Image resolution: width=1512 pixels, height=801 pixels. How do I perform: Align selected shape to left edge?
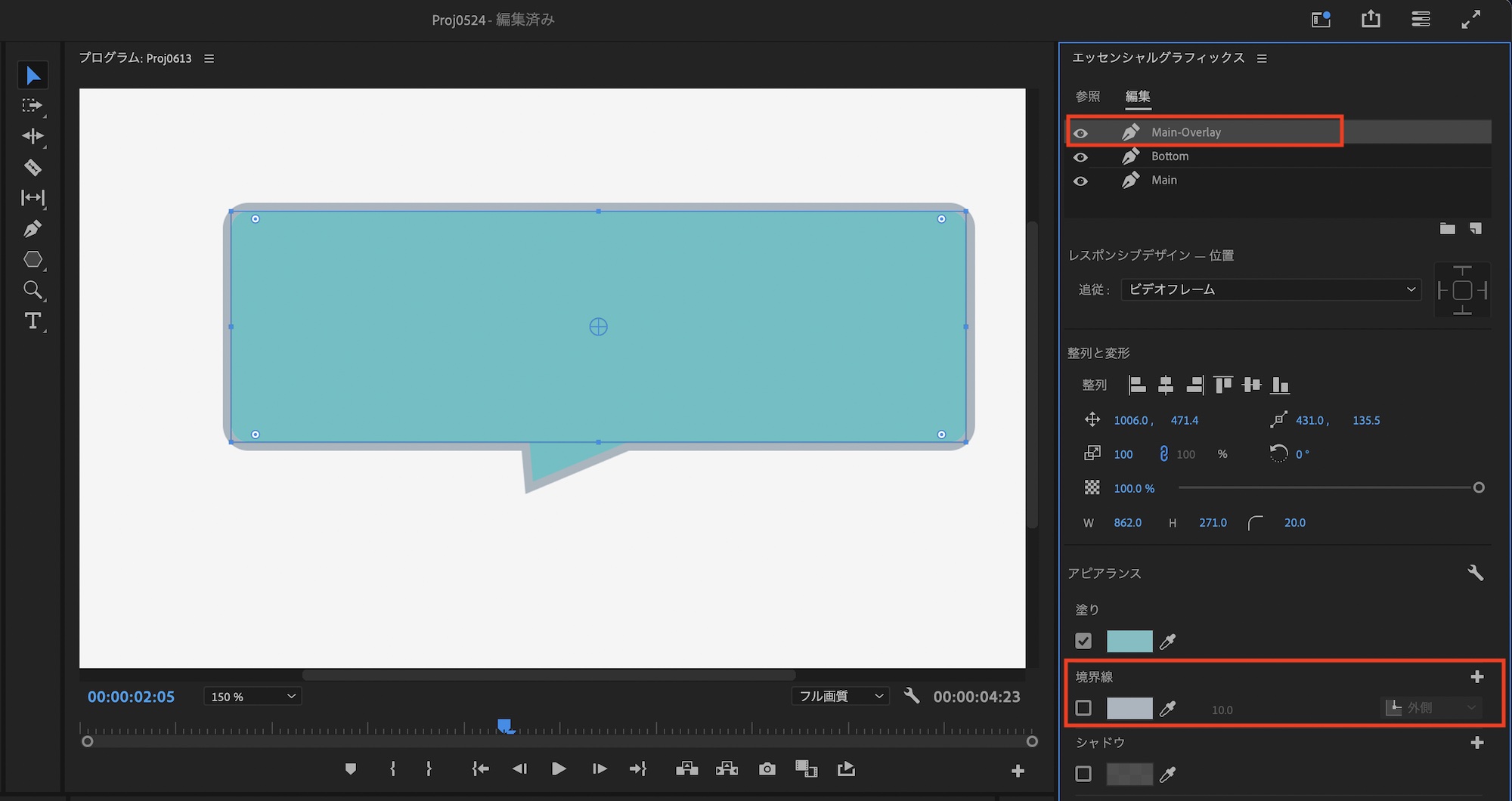click(1137, 385)
